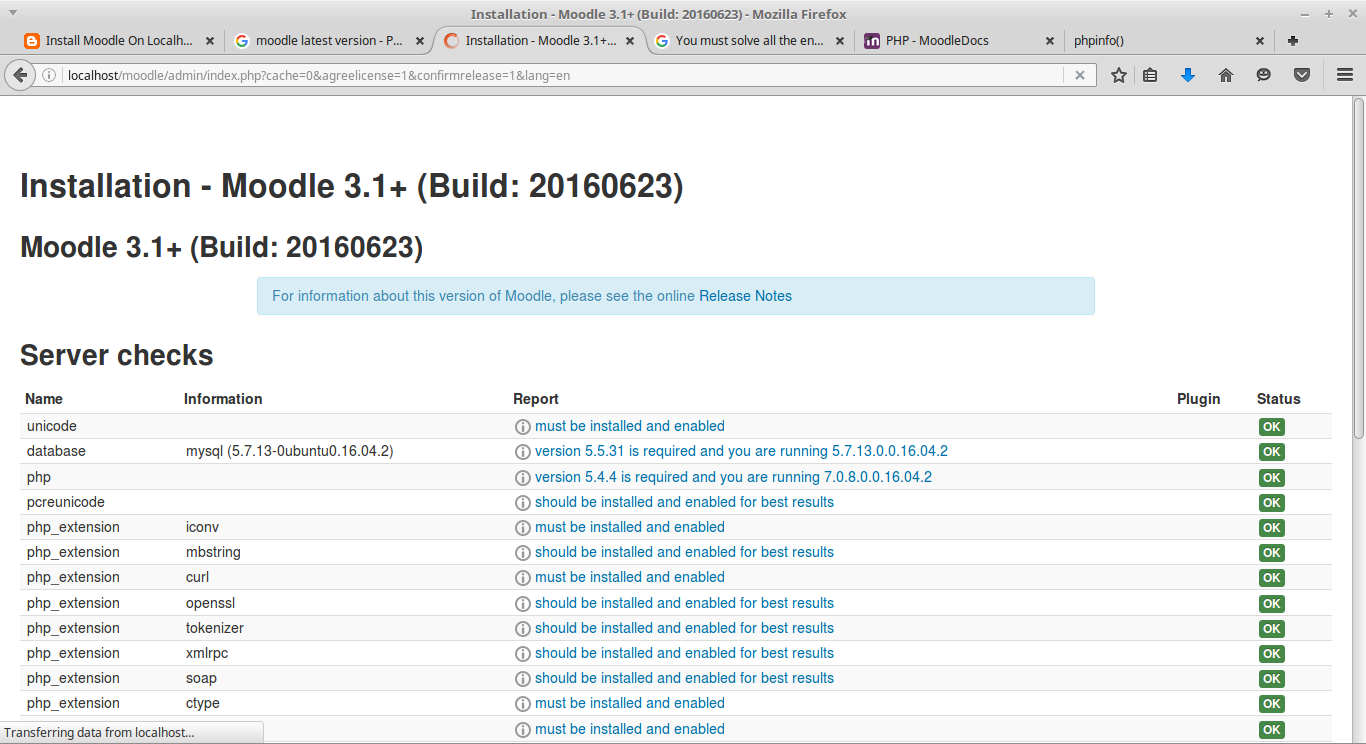The height and width of the screenshot is (744, 1366).
Task: Show the bookmarks list
Action: pyautogui.click(x=1150, y=75)
